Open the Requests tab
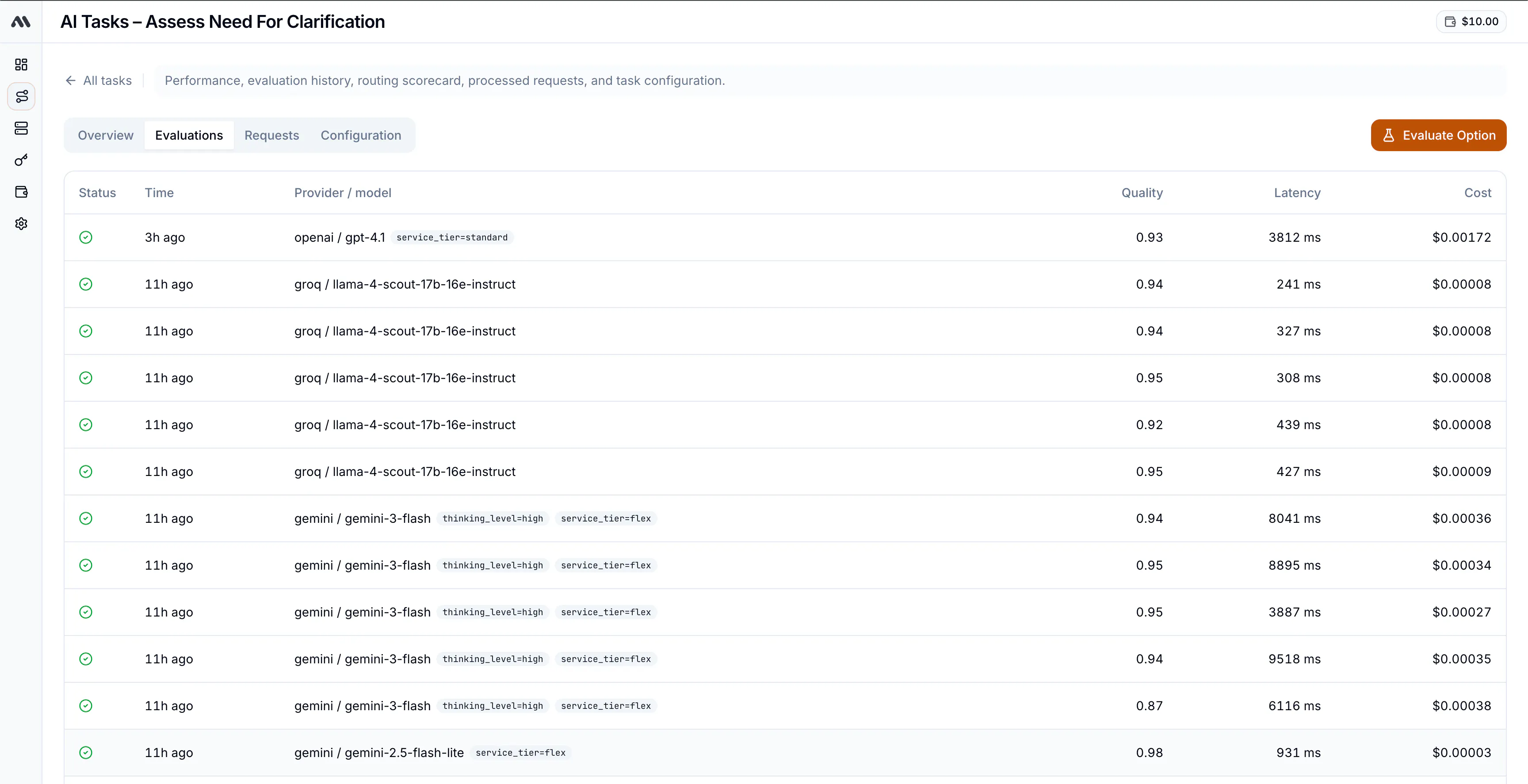Image resolution: width=1528 pixels, height=784 pixels. [x=271, y=135]
